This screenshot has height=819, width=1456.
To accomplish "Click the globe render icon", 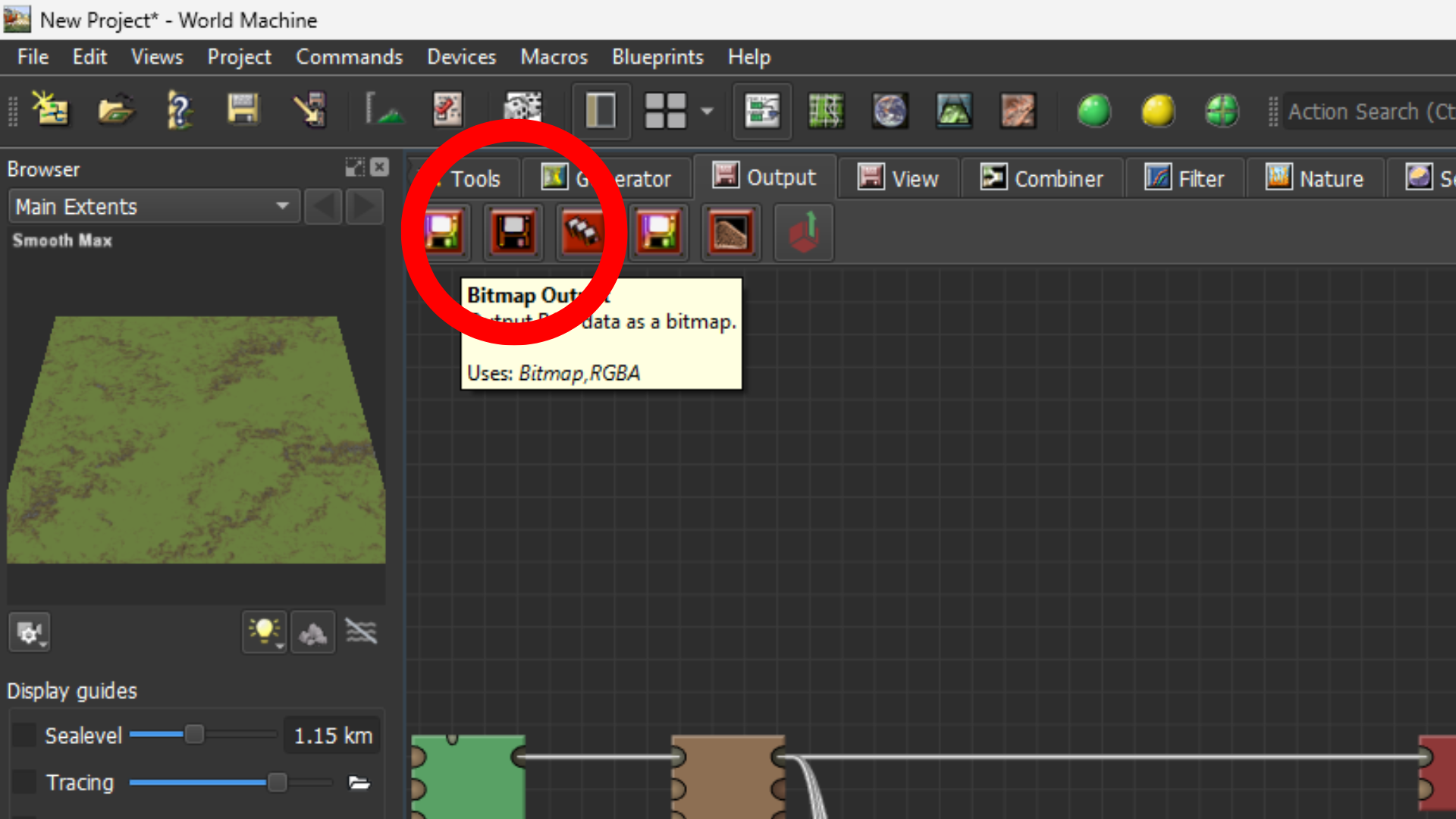I will click(x=890, y=111).
